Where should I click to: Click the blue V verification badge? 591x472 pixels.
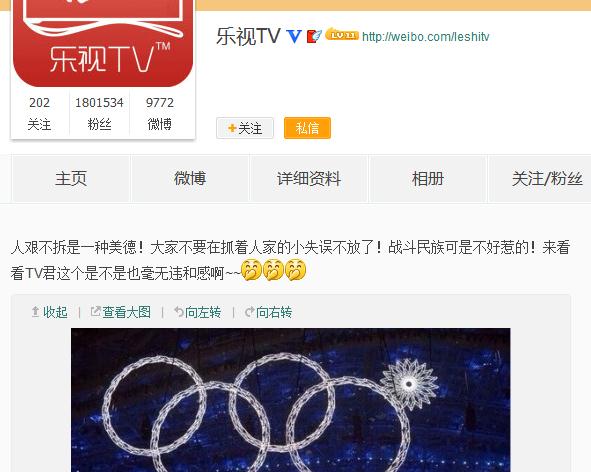(294, 36)
